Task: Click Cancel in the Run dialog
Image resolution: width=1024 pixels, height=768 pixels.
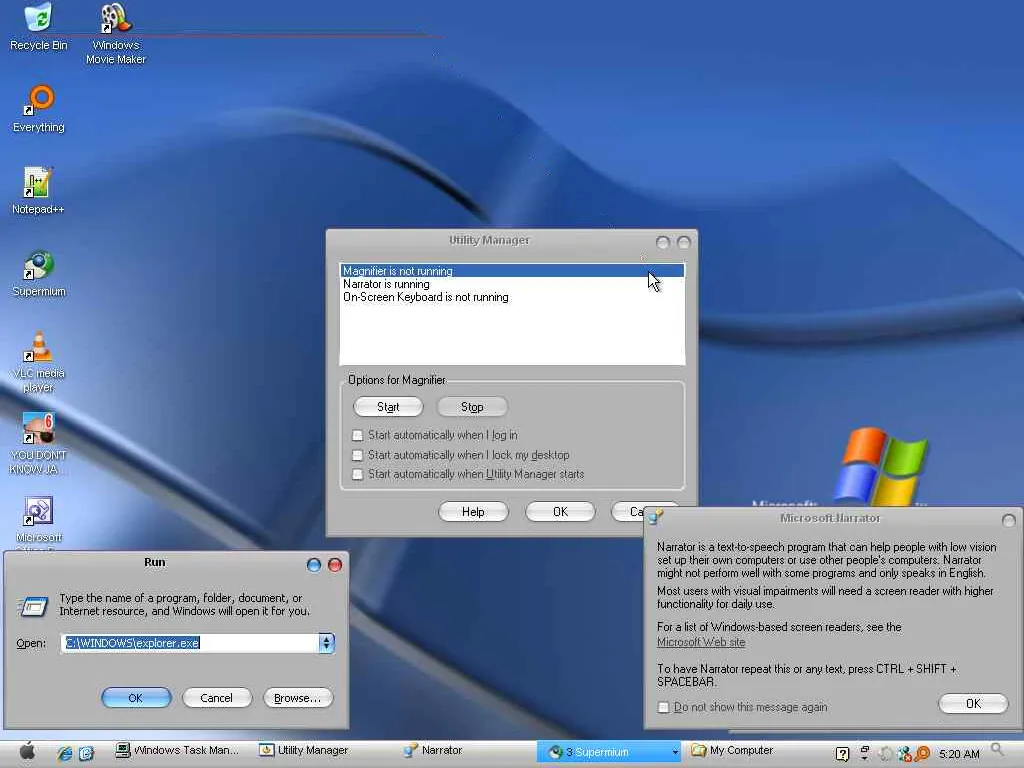Action: 216,697
